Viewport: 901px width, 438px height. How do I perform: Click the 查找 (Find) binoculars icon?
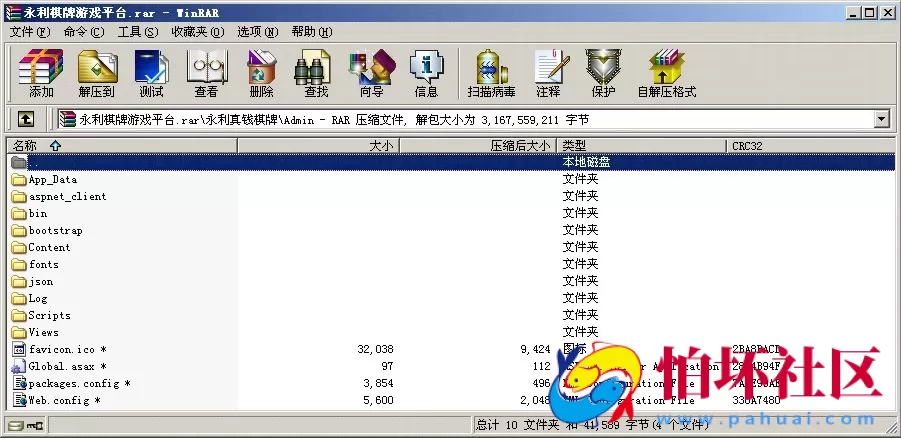point(315,74)
